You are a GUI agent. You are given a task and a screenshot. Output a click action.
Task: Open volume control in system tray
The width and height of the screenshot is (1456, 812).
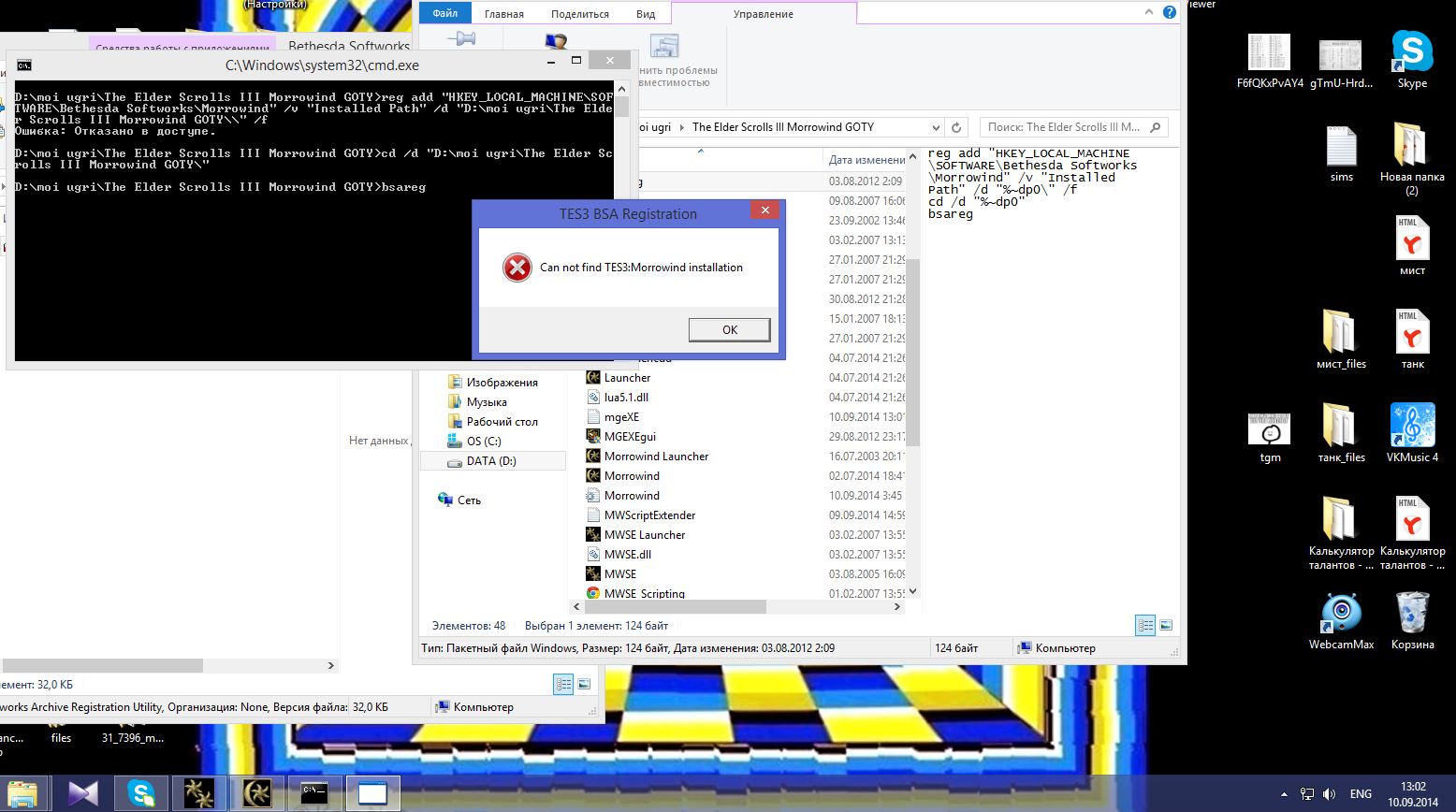tap(1331, 794)
